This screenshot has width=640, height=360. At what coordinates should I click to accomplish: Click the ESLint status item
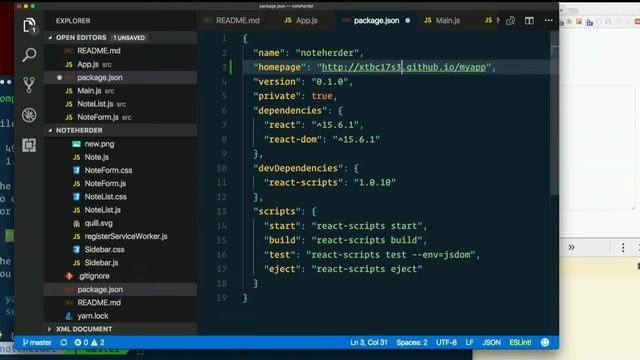pyautogui.click(x=520, y=342)
